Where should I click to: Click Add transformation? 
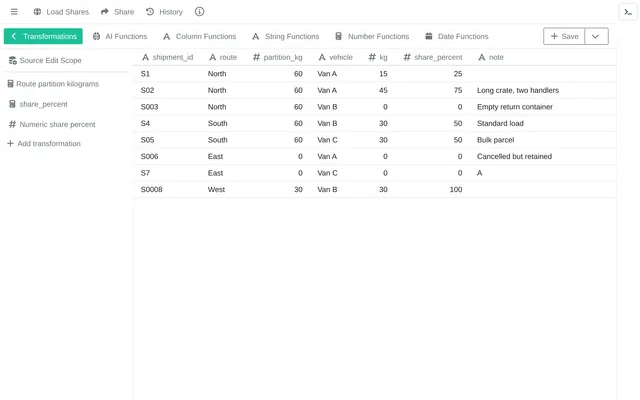44,144
